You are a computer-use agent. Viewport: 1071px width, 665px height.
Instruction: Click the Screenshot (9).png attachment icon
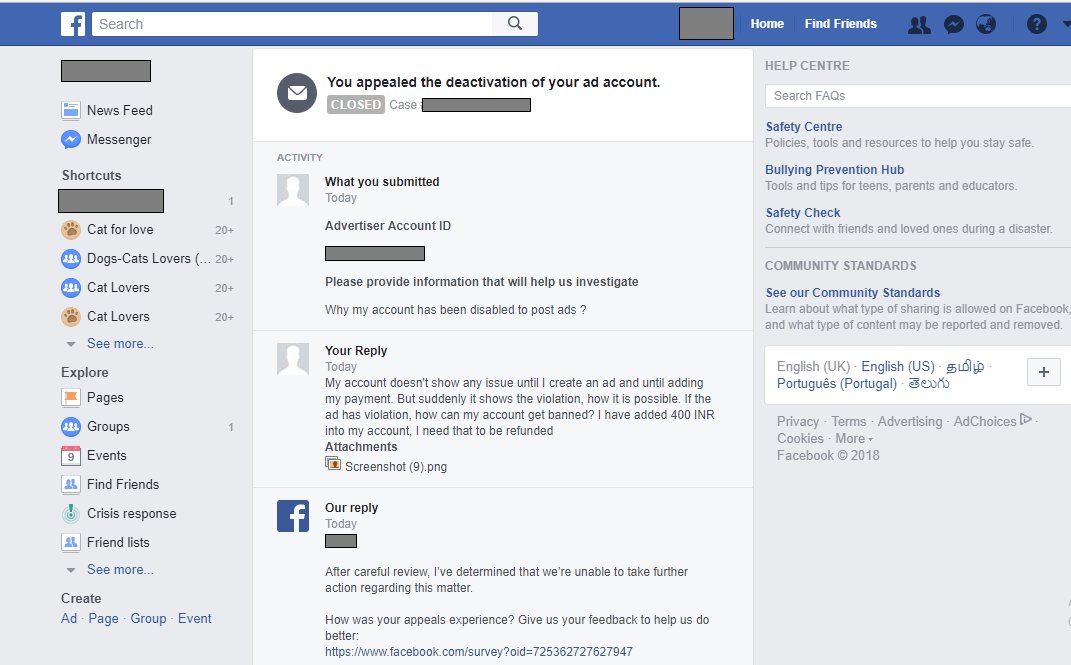point(333,464)
